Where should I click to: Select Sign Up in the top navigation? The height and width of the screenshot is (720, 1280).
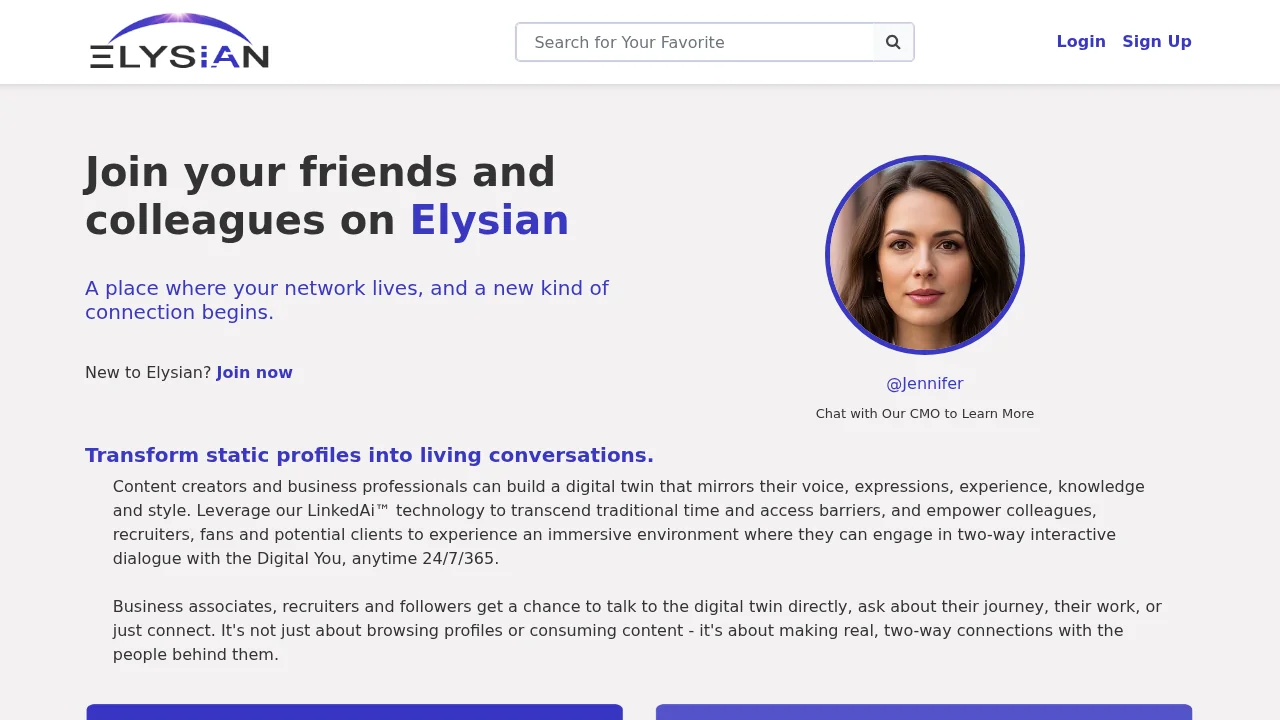coord(1157,41)
